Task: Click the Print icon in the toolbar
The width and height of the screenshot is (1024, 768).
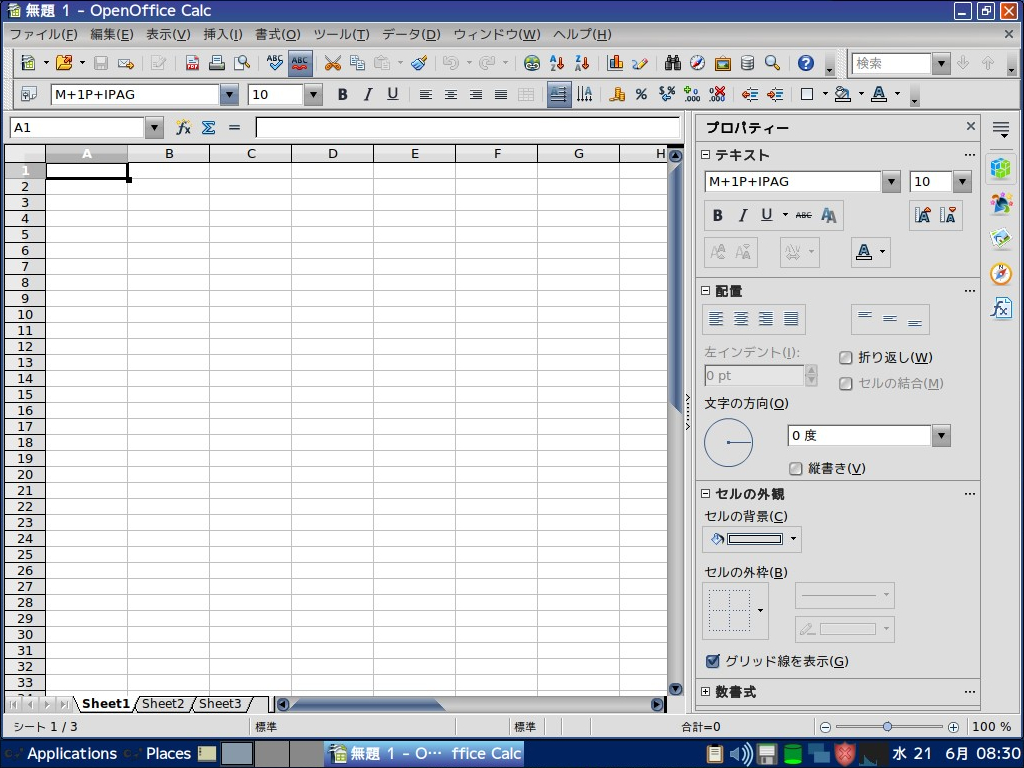Action: [x=217, y=63]
